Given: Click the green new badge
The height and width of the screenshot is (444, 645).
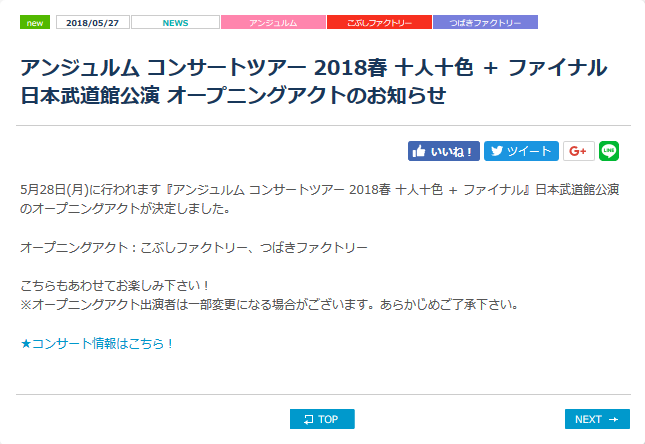Looking at the screenshot, I should (x=35, y=22).
